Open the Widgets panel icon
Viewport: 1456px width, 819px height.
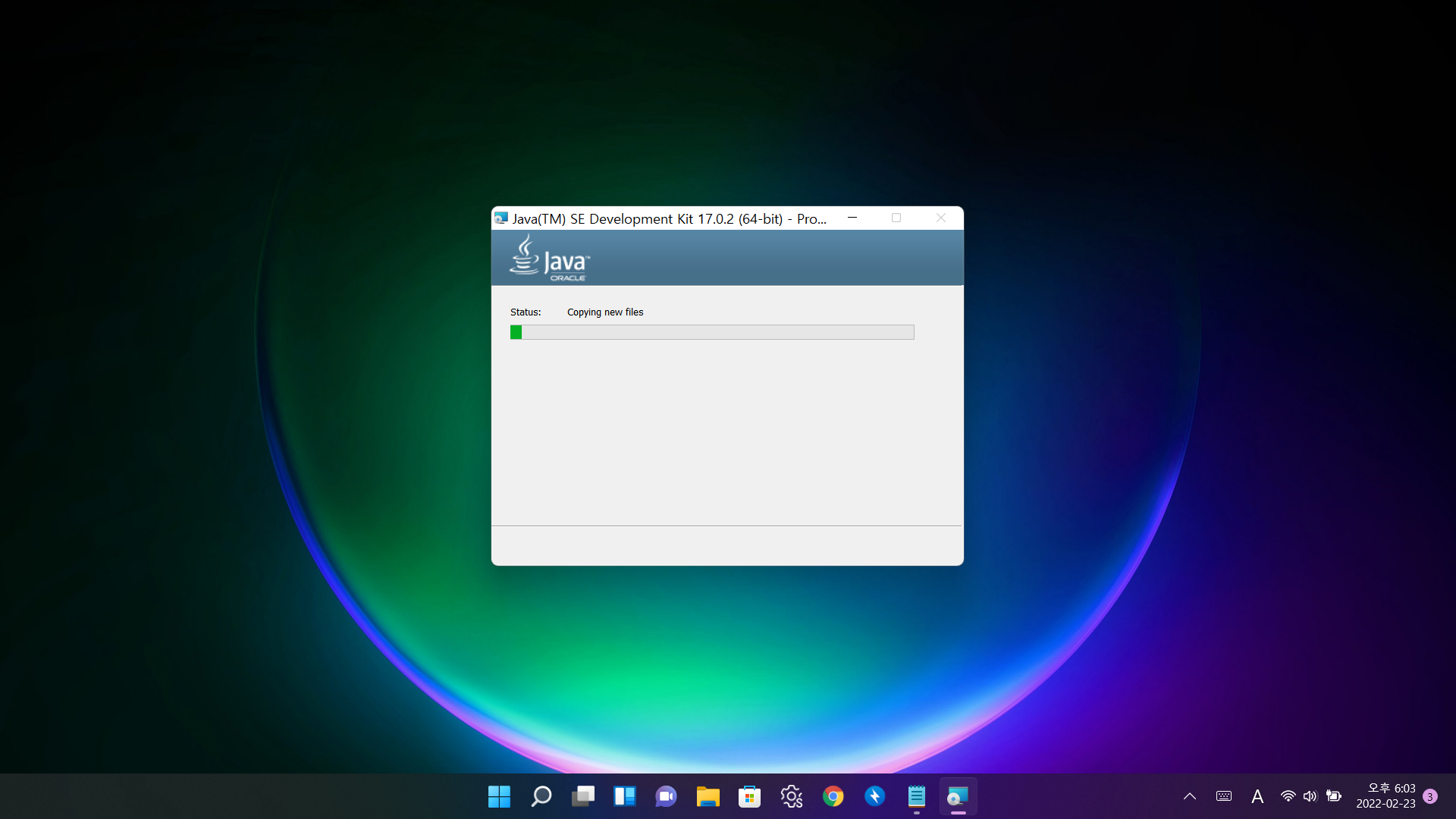[624, 796]
